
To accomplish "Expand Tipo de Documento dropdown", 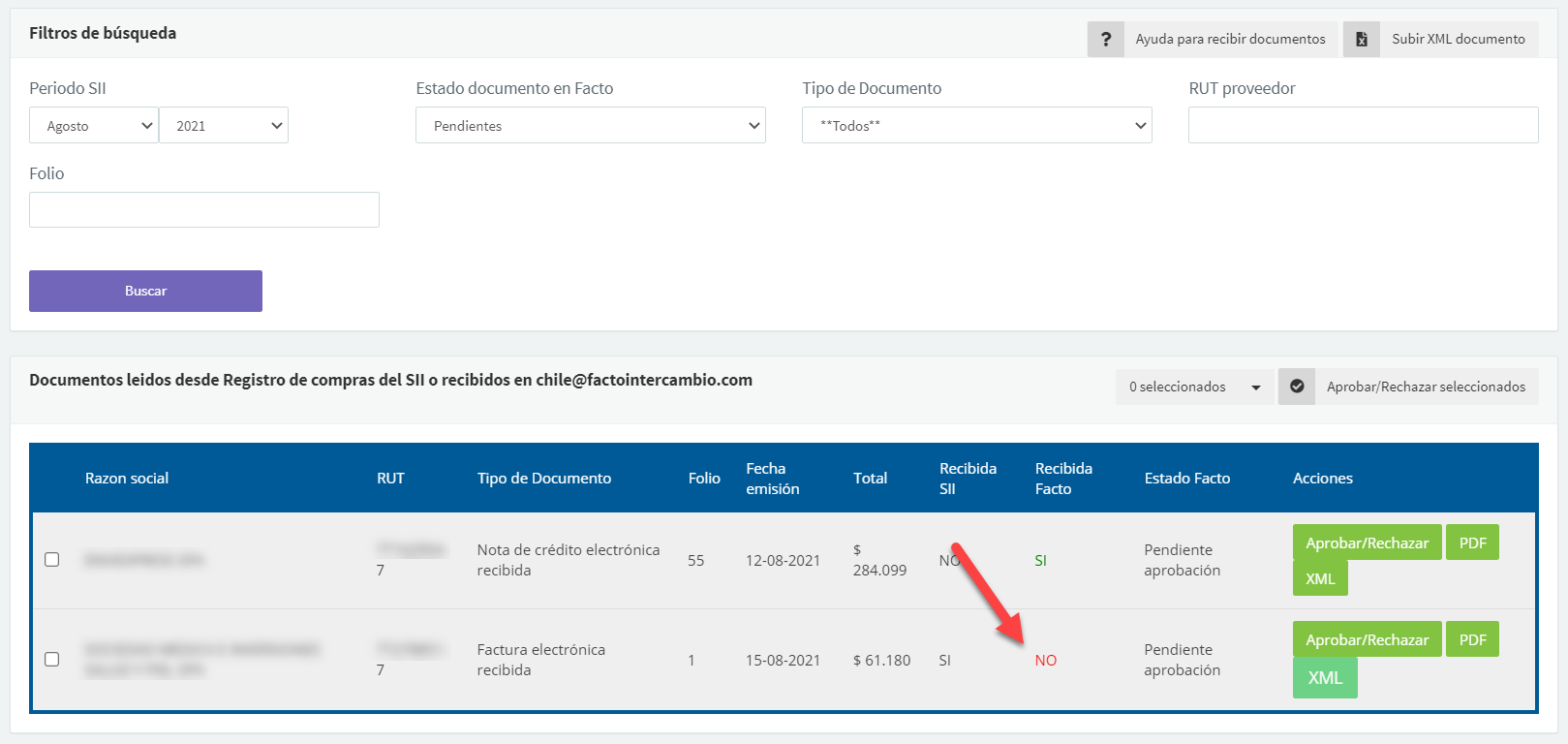I will point(976,126).
